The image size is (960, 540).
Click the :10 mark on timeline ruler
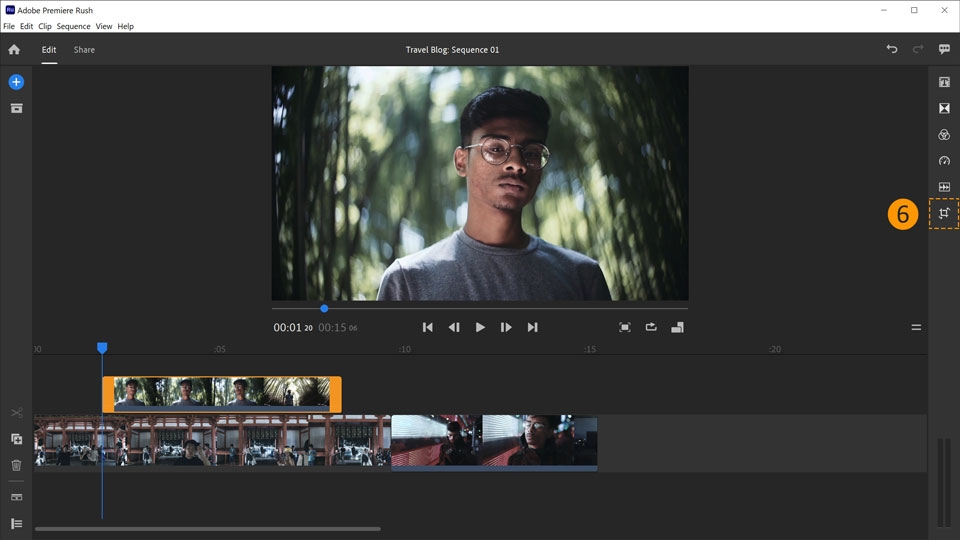point(405,349)
